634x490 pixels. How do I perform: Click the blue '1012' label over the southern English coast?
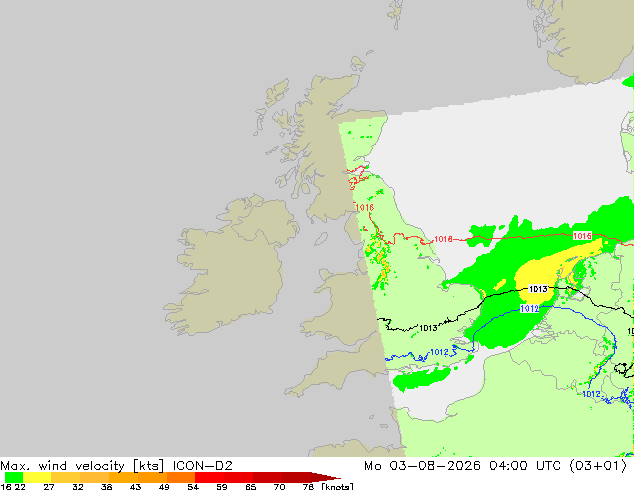point(440,352)
